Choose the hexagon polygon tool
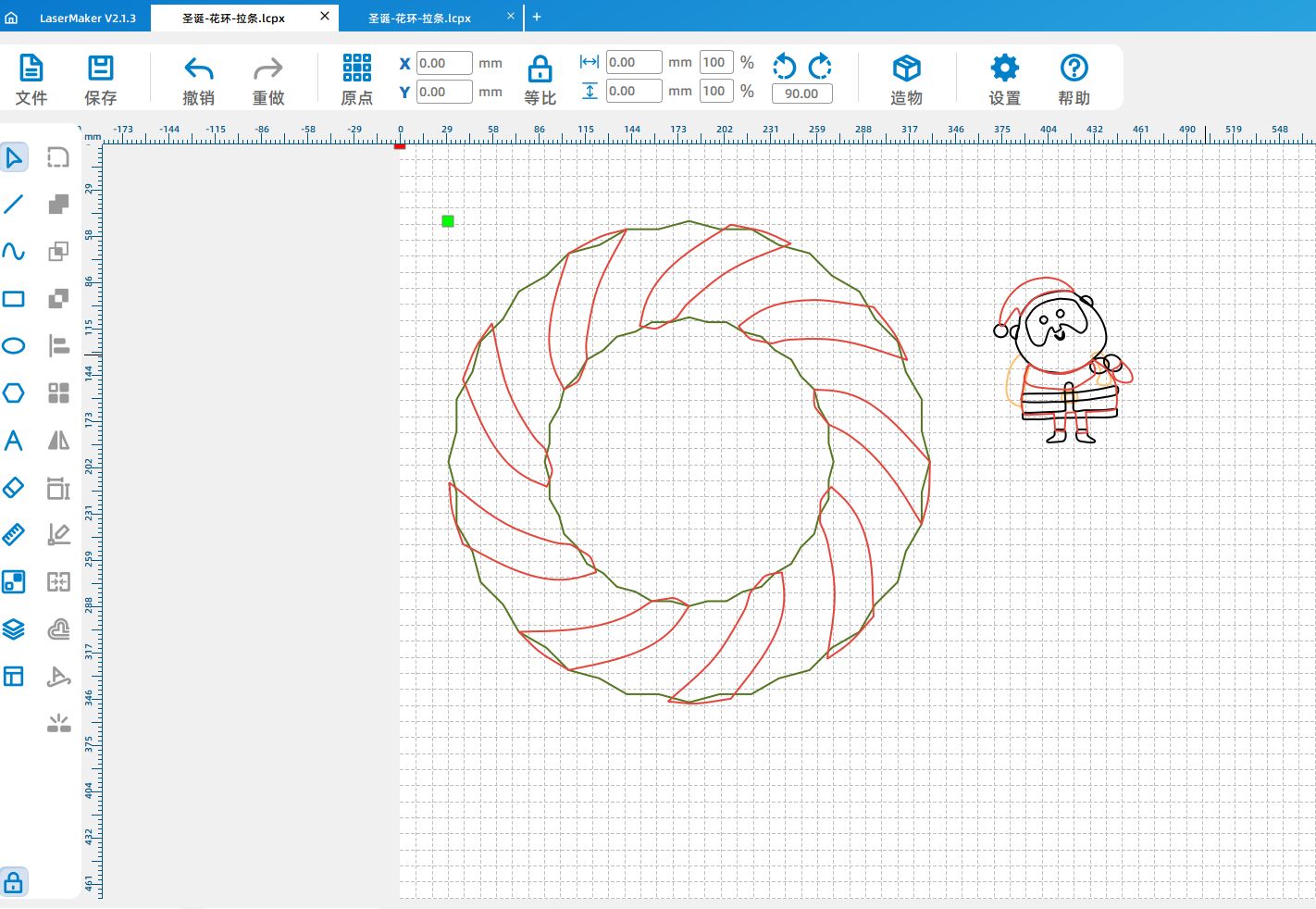 point(14,393)
